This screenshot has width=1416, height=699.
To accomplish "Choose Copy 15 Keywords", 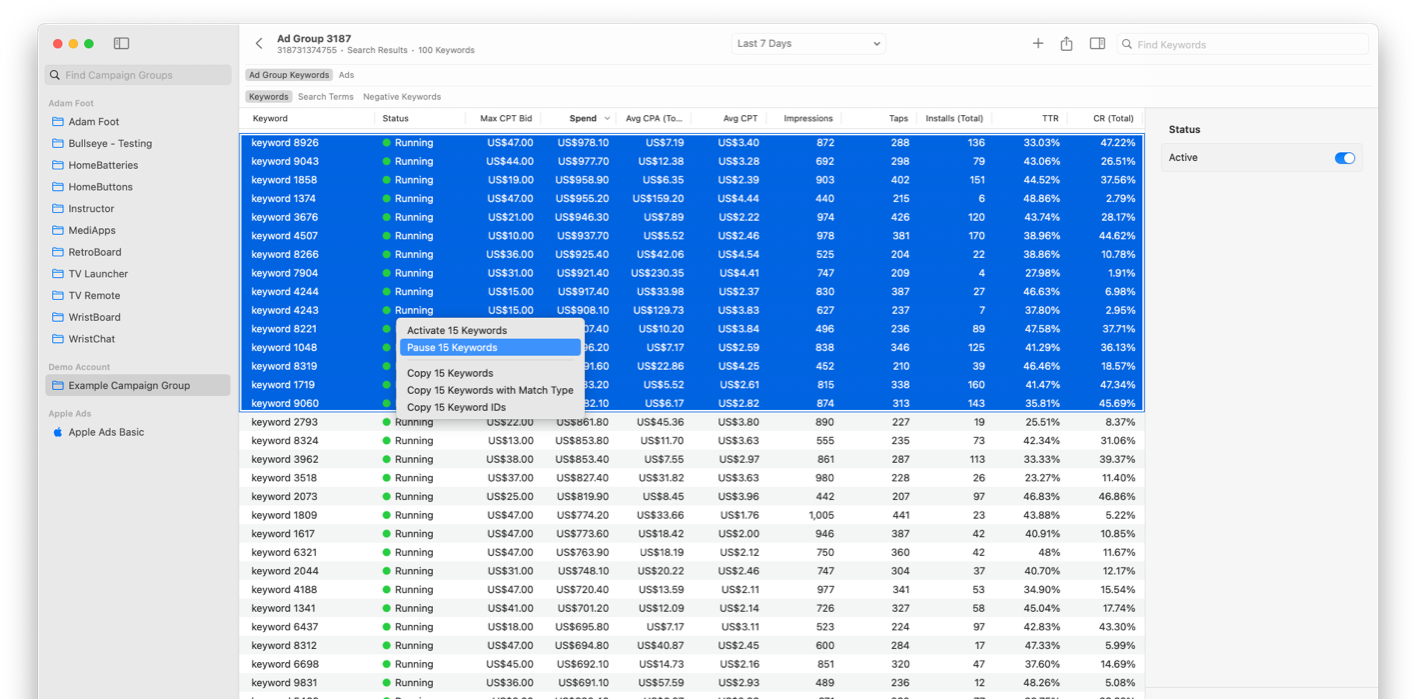I will [x=450, y=374].
